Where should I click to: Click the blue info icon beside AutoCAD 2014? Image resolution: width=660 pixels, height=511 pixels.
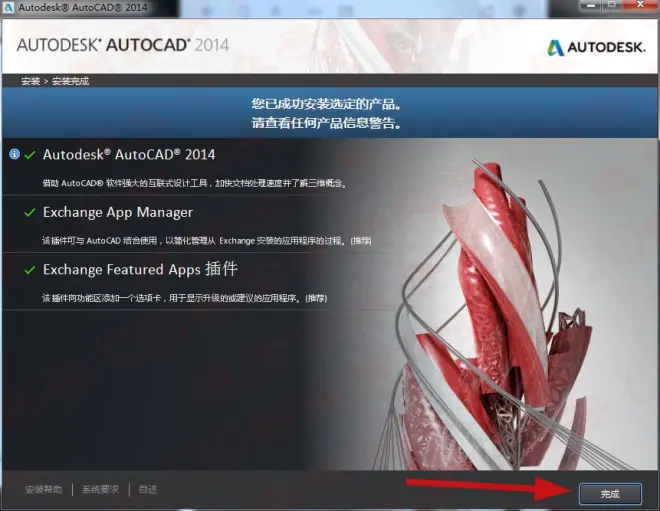pos(14,154)
